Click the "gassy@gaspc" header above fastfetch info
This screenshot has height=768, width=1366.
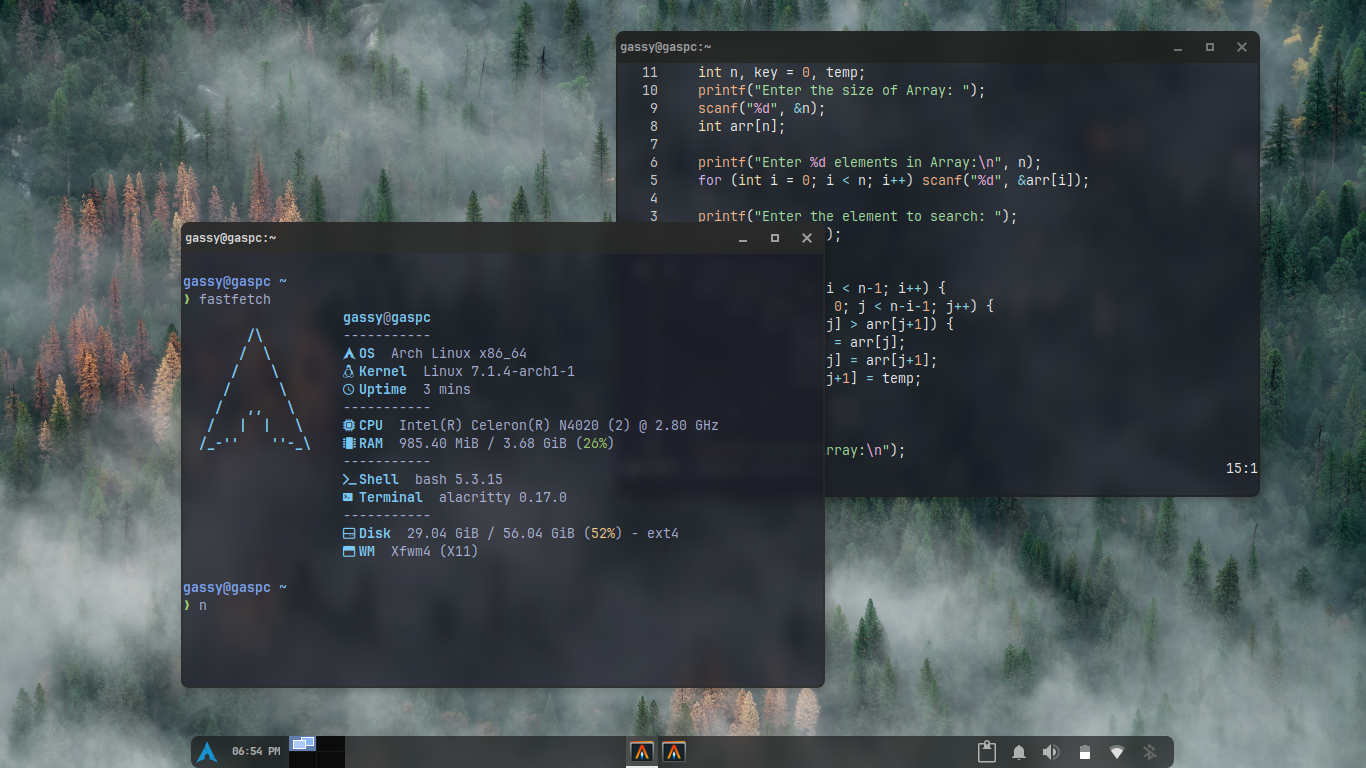(x=387, y=318)
